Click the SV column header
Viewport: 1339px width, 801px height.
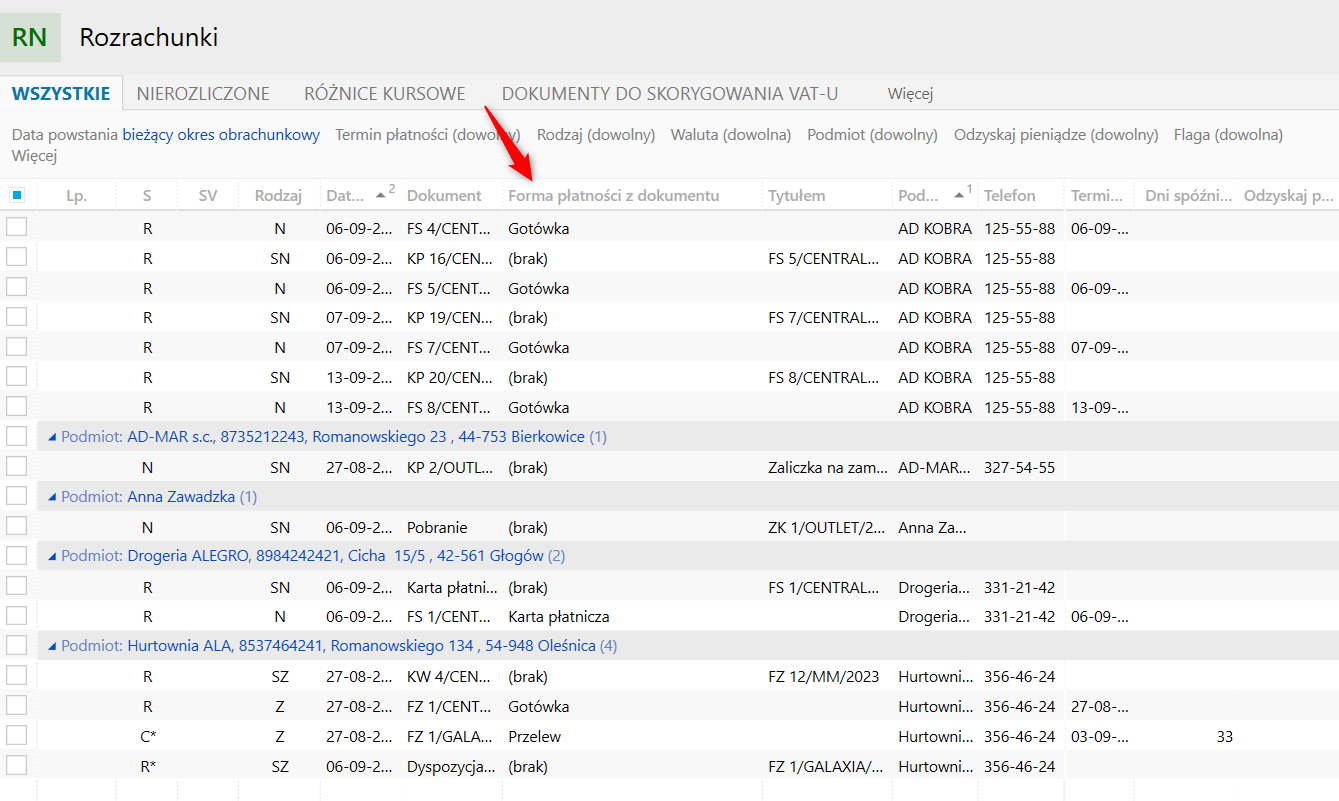[x=208, y=196]
